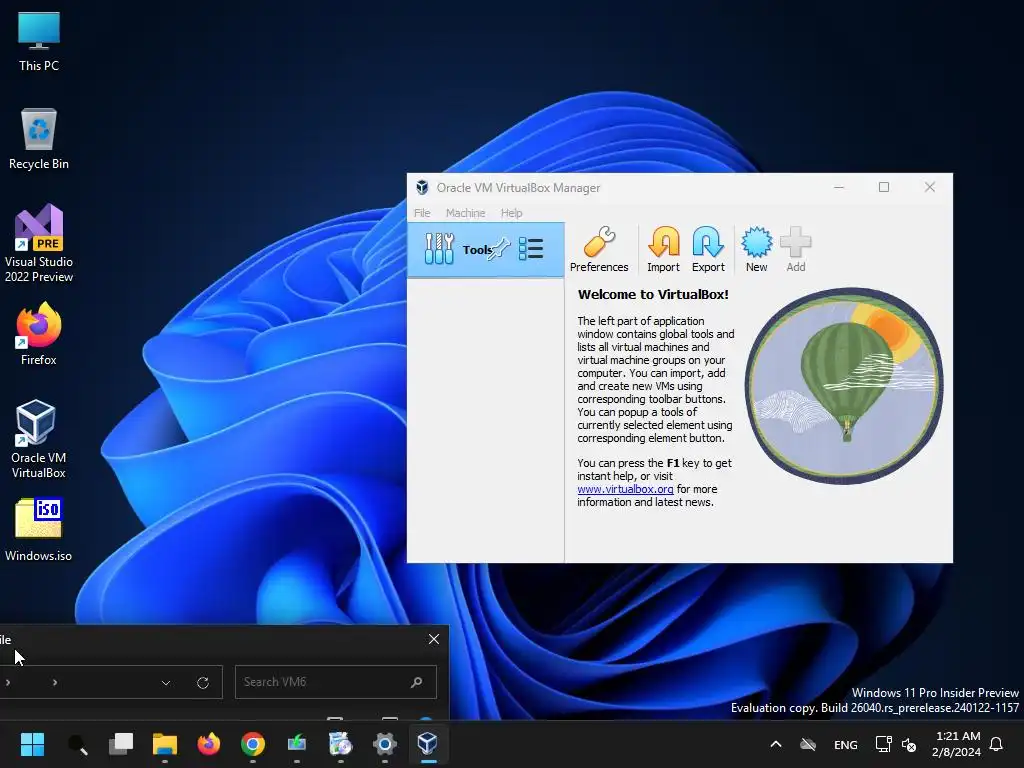Open the Help menu
The width and height of the screenshot is (1024, 768).
pos(511,213)
